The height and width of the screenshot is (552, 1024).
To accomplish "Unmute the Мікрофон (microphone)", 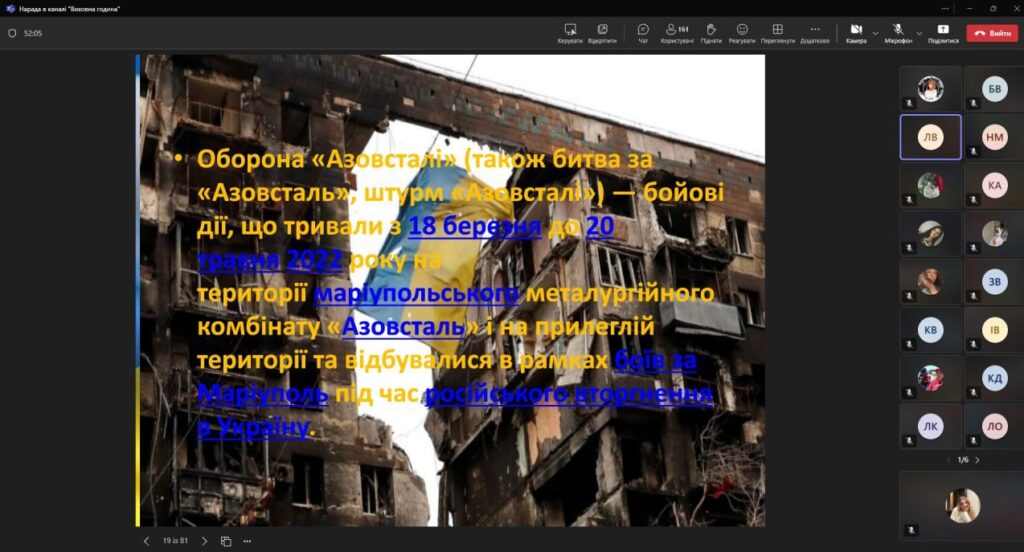I will [898, 33].
